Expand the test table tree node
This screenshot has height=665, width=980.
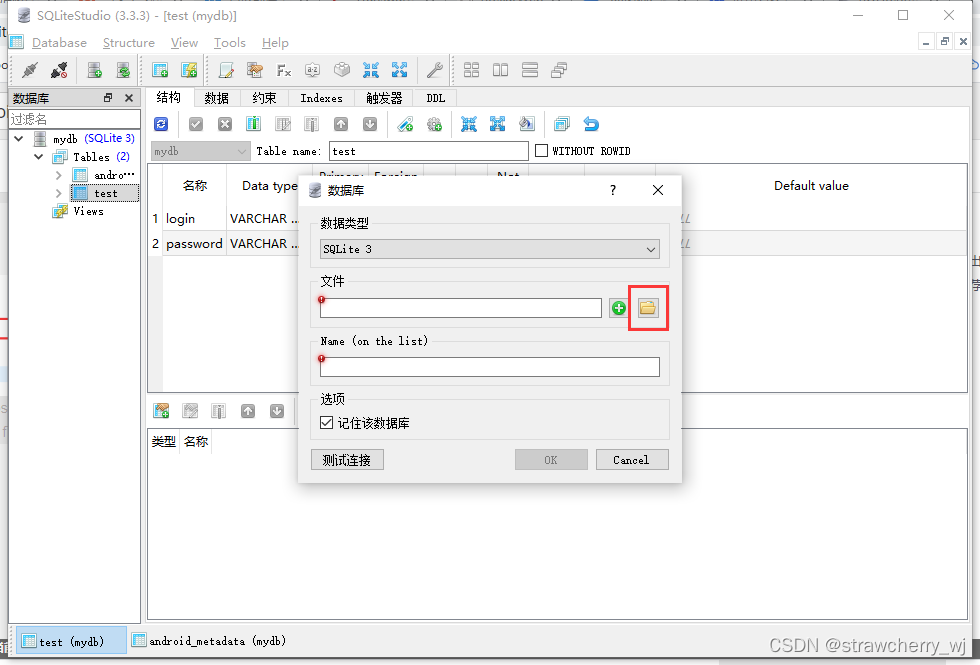59,193
